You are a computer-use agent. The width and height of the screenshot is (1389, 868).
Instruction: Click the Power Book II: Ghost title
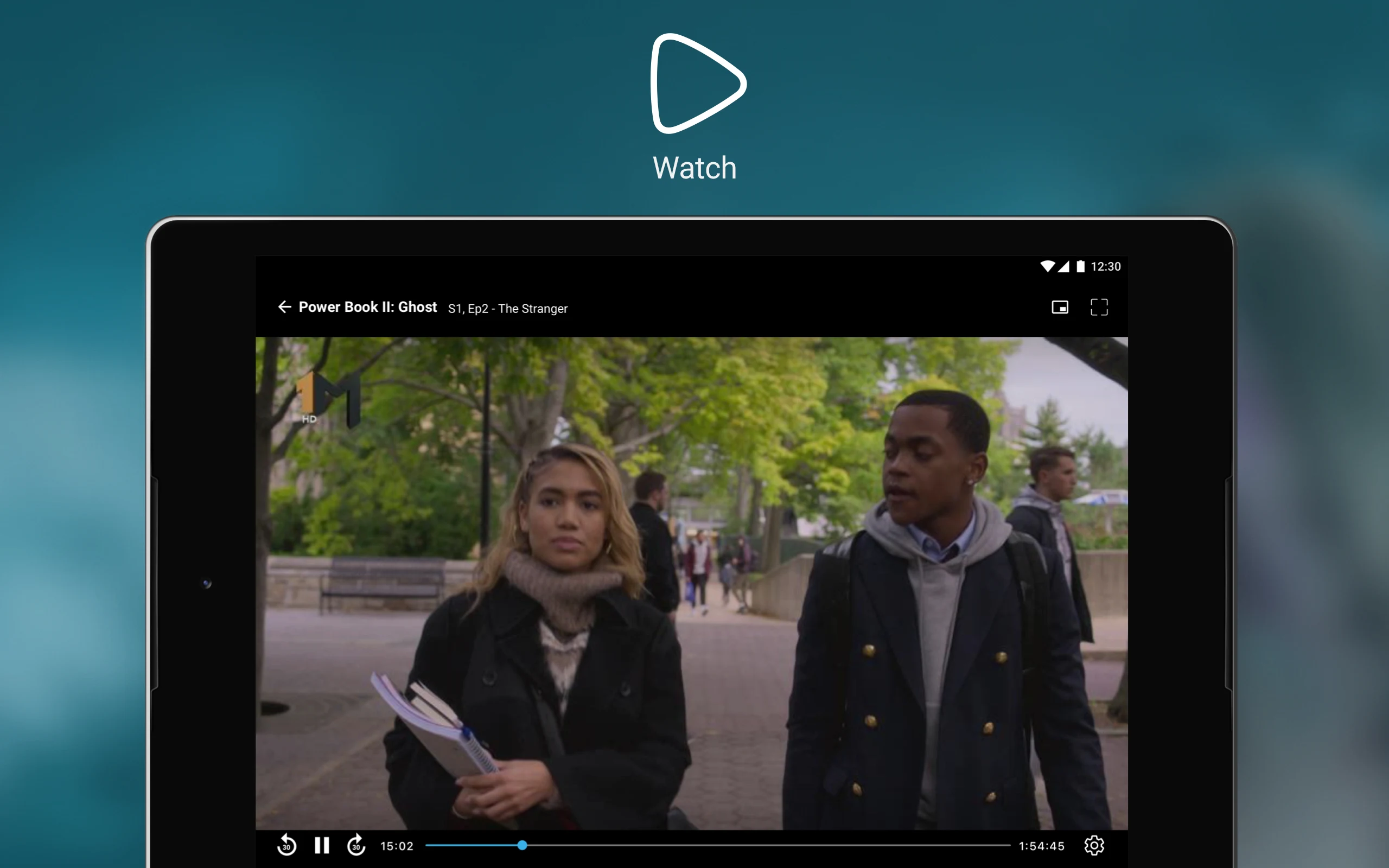[367, 307]
